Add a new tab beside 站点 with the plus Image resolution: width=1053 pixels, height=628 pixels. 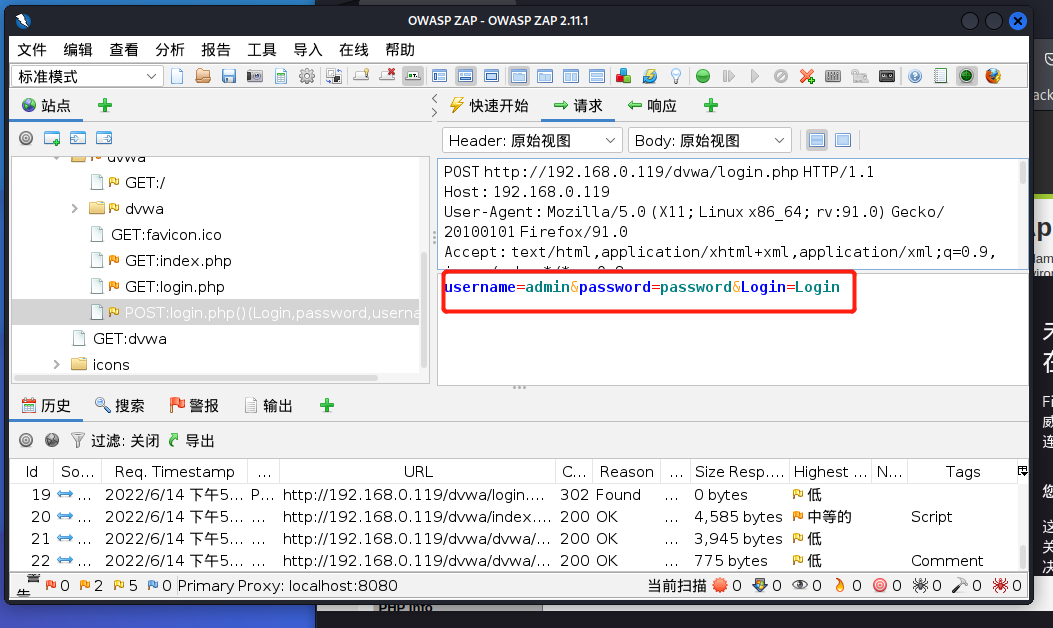point(105,105)
